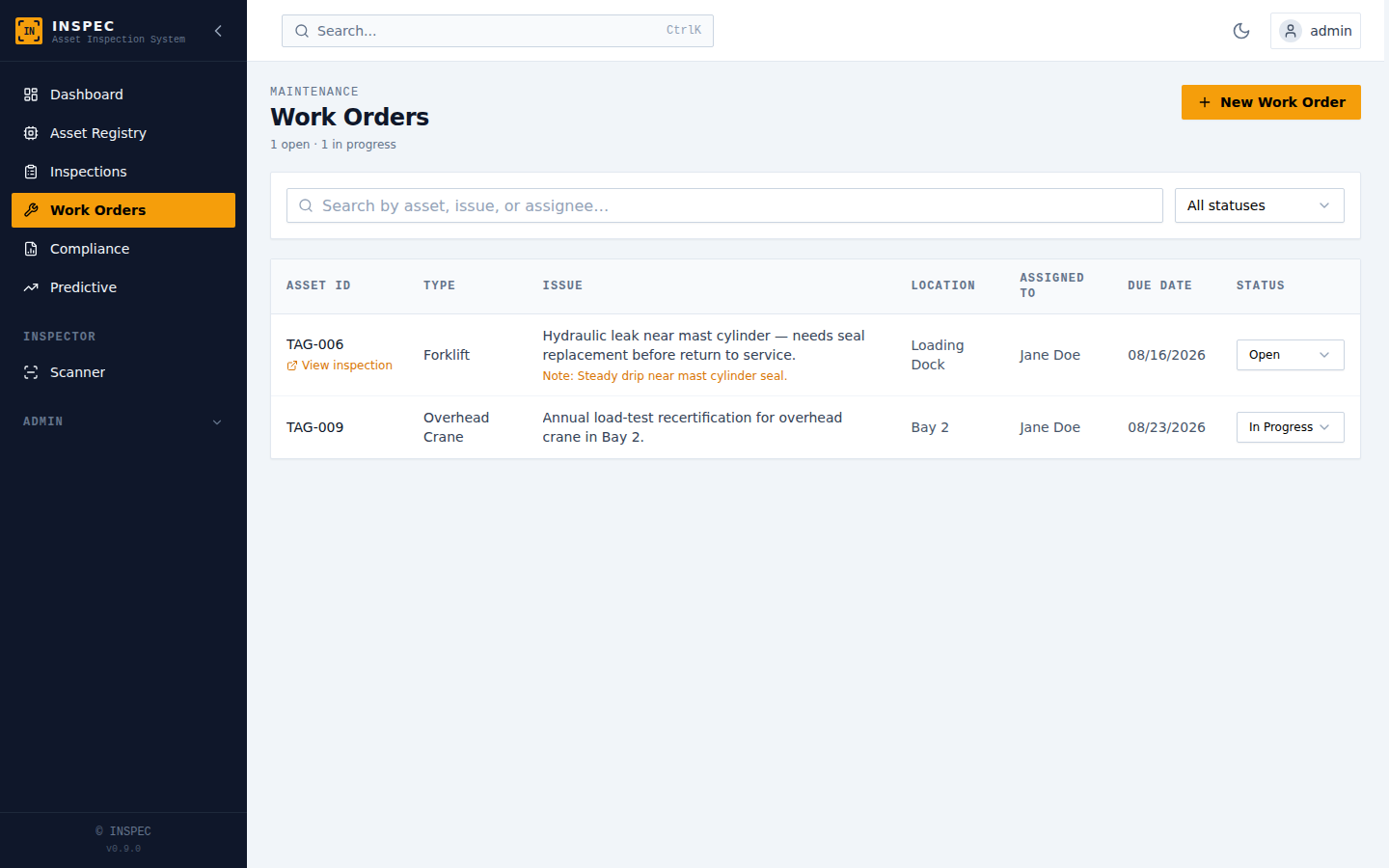Open the Compliance section
1389x868 pixels.
point(123,249)
